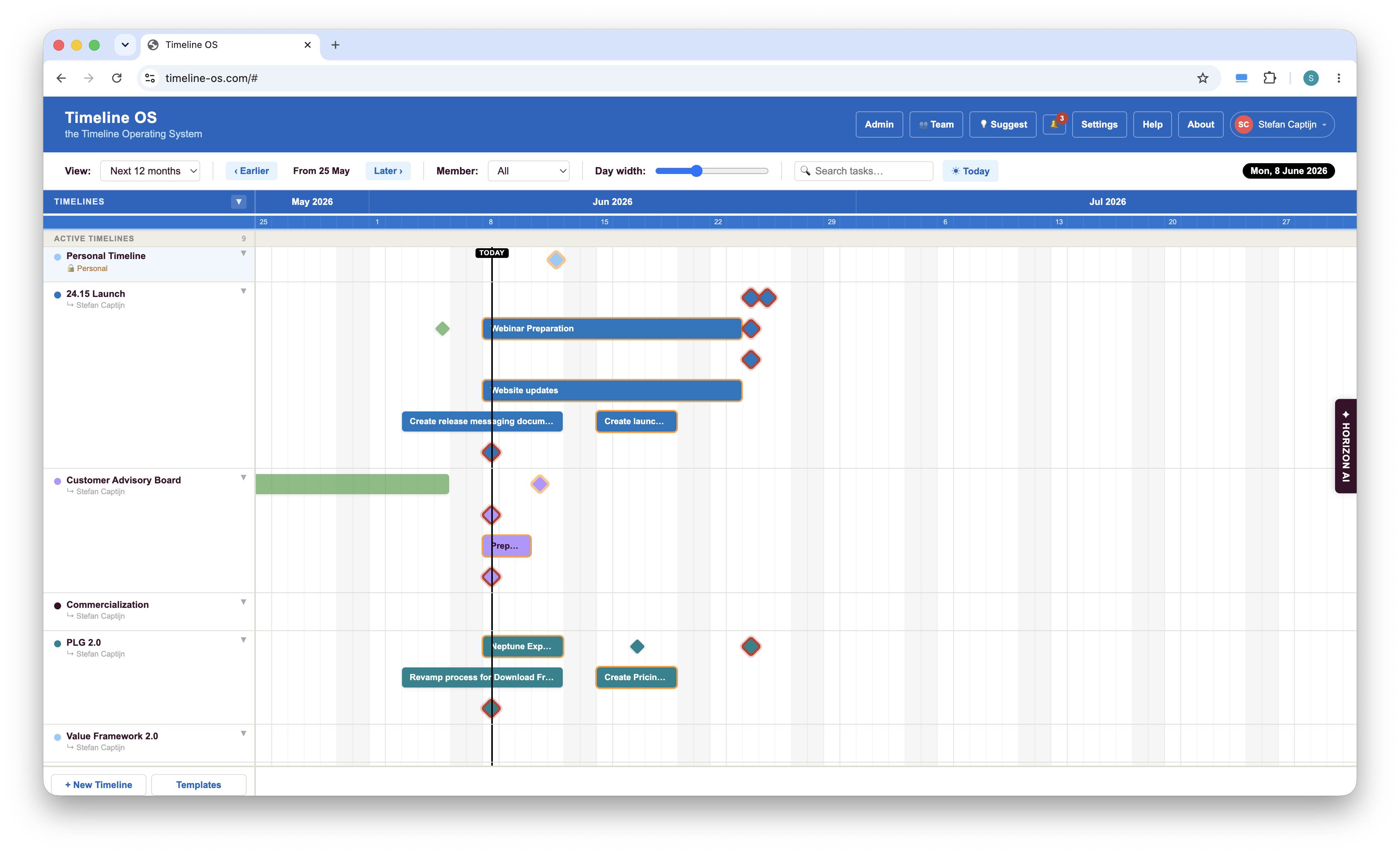Go back in browser history
The height and width of the screenshot is (853, 1400).
(x=61, y=78)
